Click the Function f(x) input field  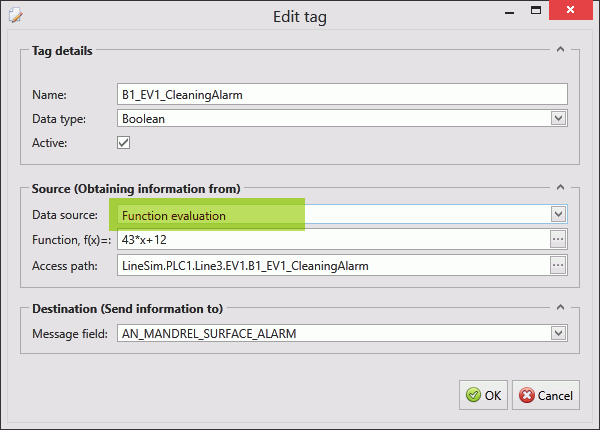click(x=333, y=239)
